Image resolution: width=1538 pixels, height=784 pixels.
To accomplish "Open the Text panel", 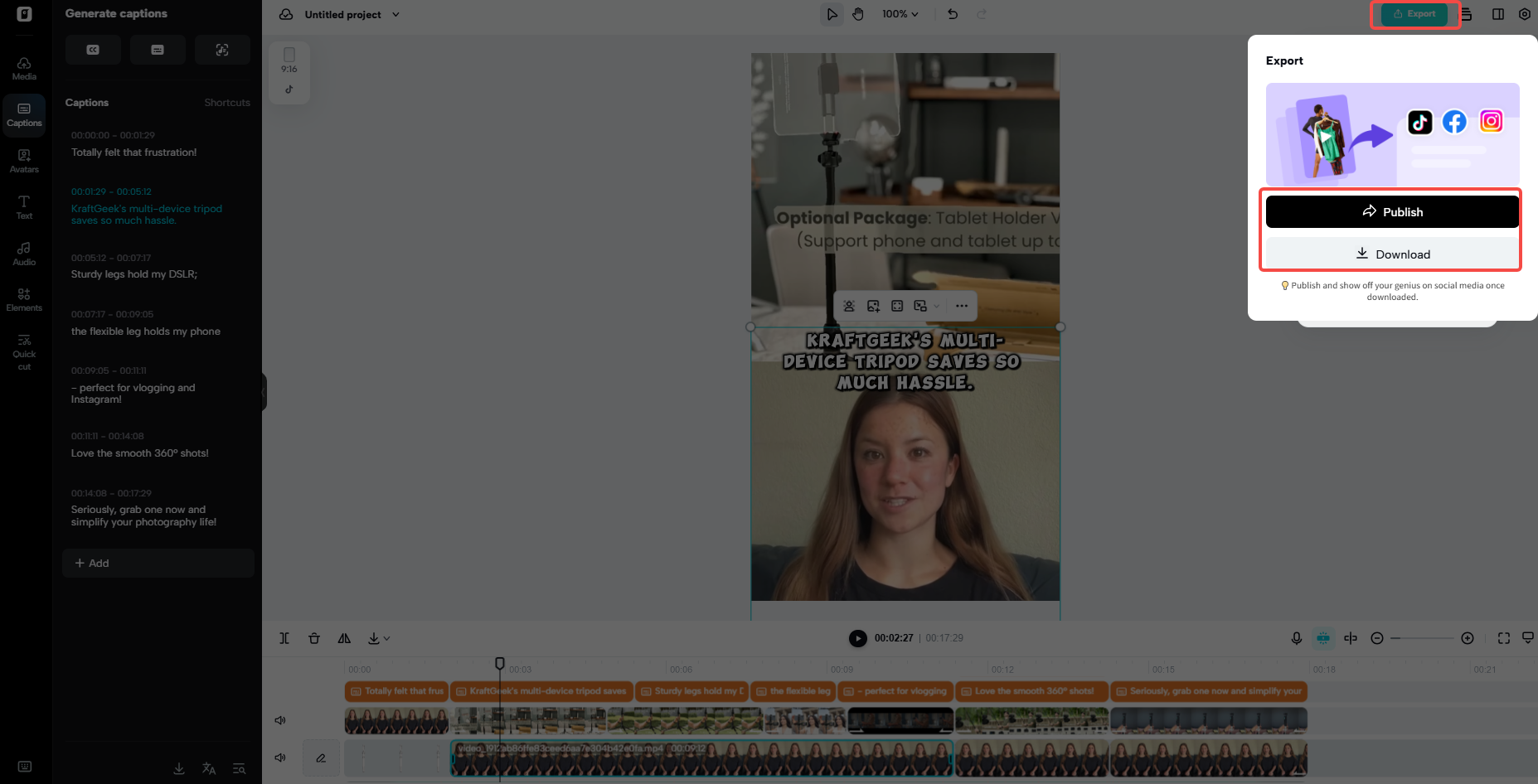I will tap(24, 206).
